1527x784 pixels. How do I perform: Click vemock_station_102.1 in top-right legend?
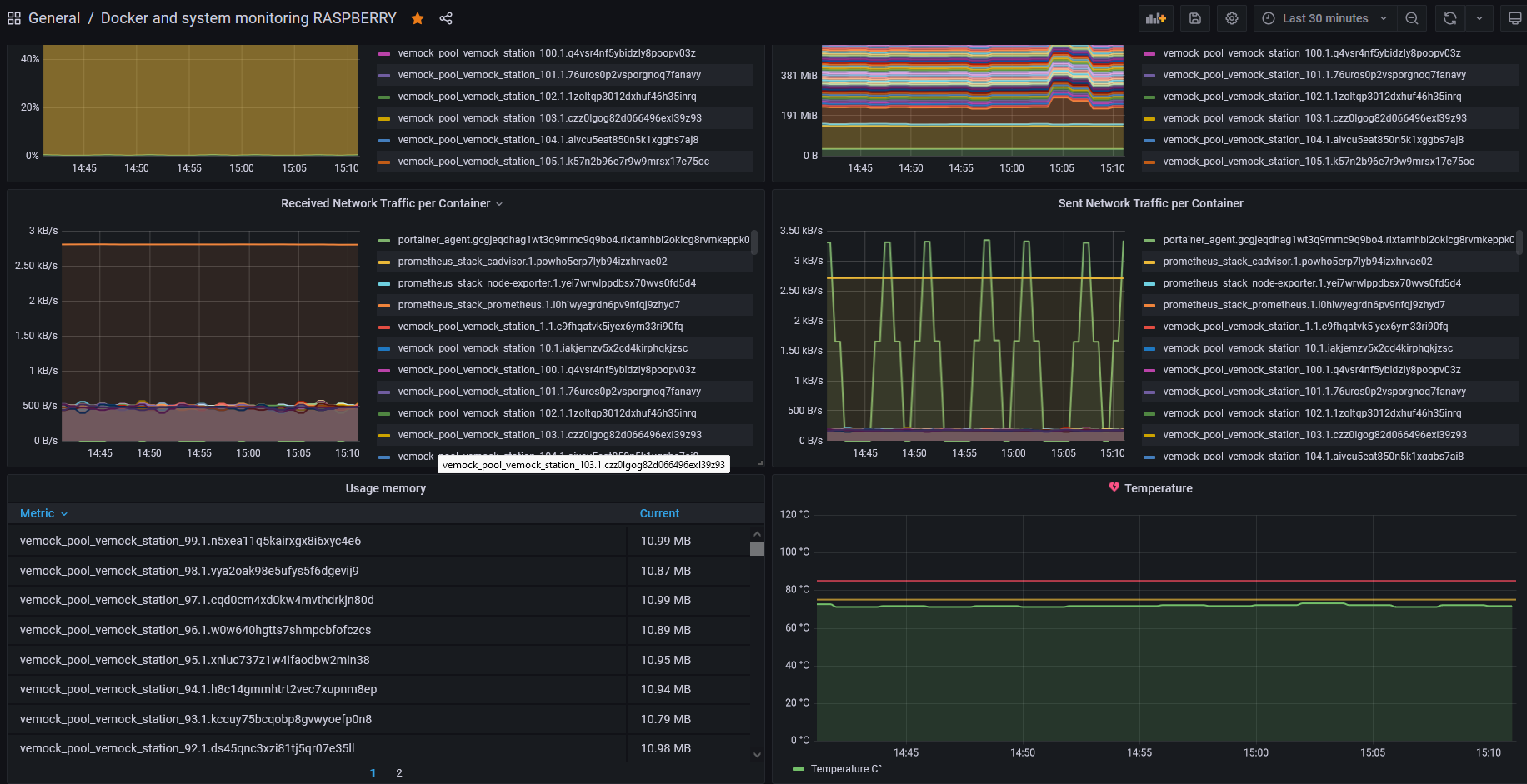pos(1312,97)
